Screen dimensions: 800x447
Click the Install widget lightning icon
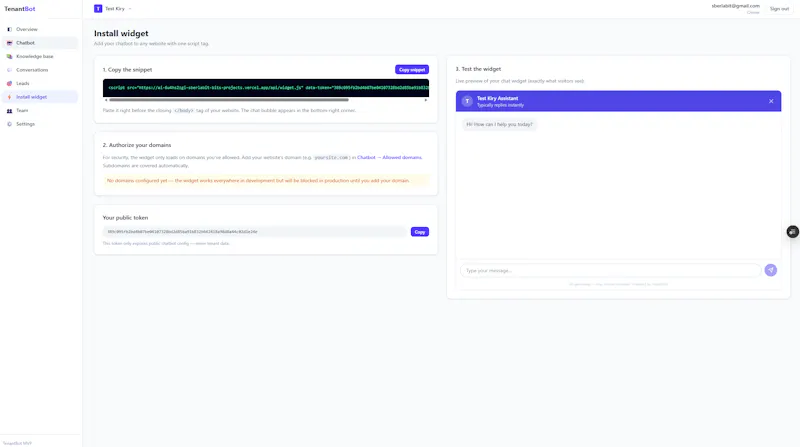point(9,97)
